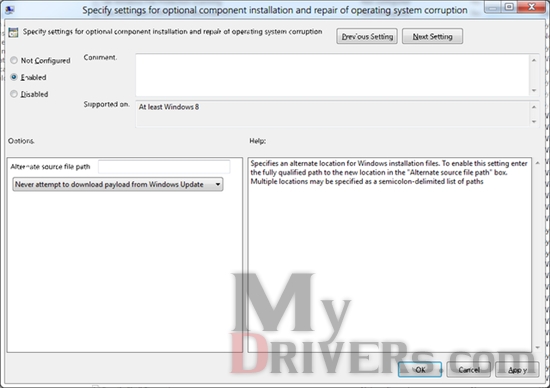
Task: Click the 'Comment' label
Action: [x=100, y=57]
